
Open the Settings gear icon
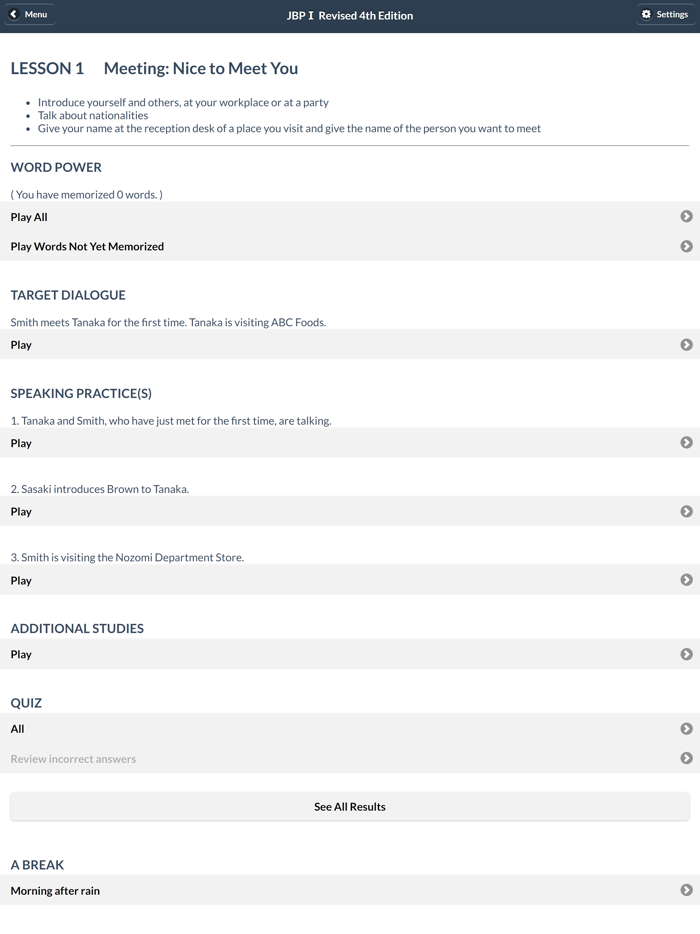(646, 15)
